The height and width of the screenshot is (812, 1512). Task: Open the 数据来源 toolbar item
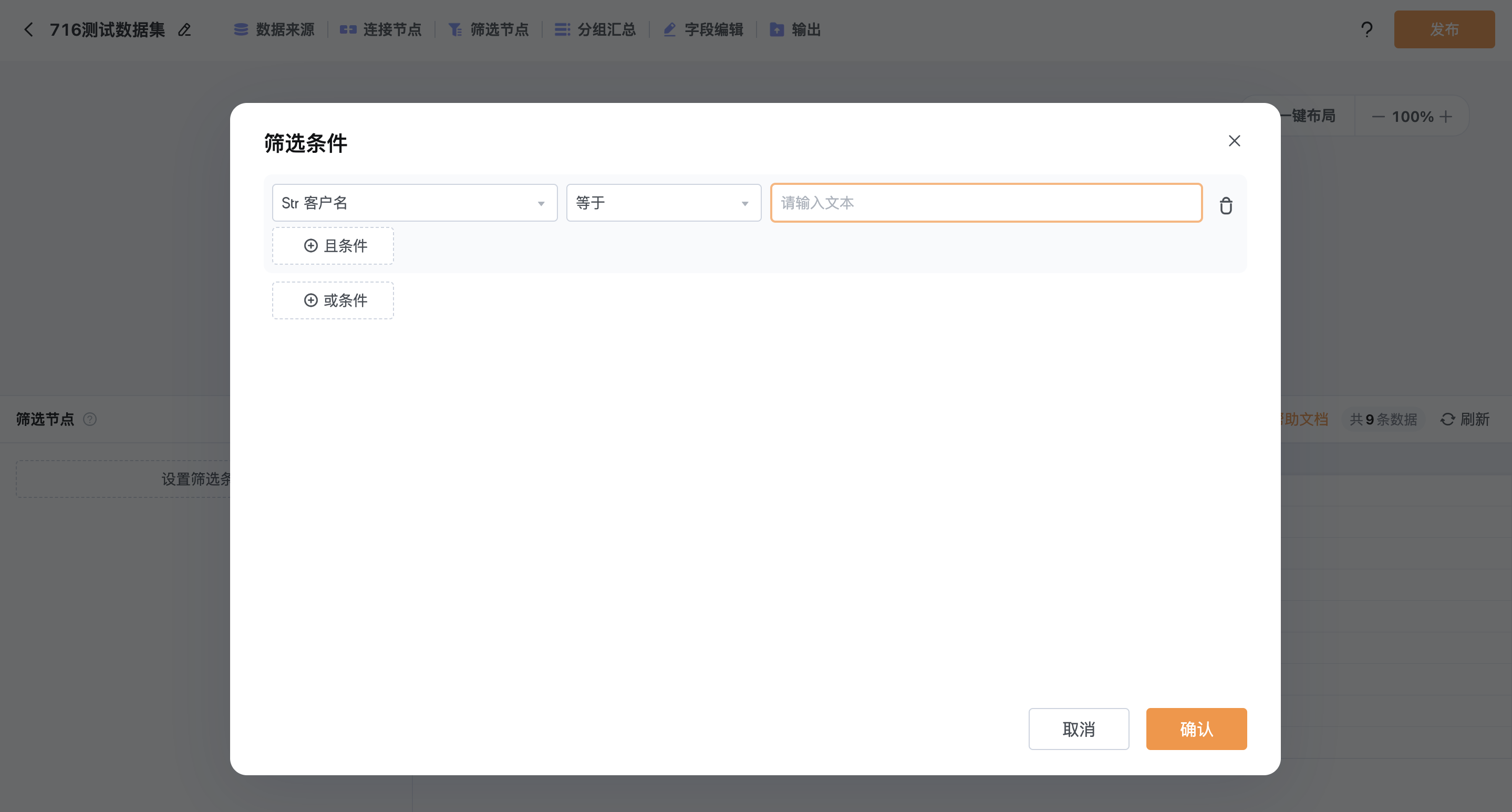[x=274, y=29]
